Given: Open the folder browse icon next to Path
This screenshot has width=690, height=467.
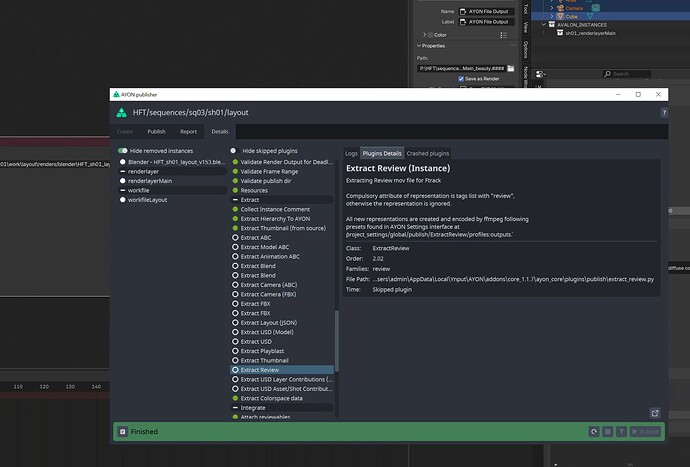Looking at the screenshot, I should (511, 68).
